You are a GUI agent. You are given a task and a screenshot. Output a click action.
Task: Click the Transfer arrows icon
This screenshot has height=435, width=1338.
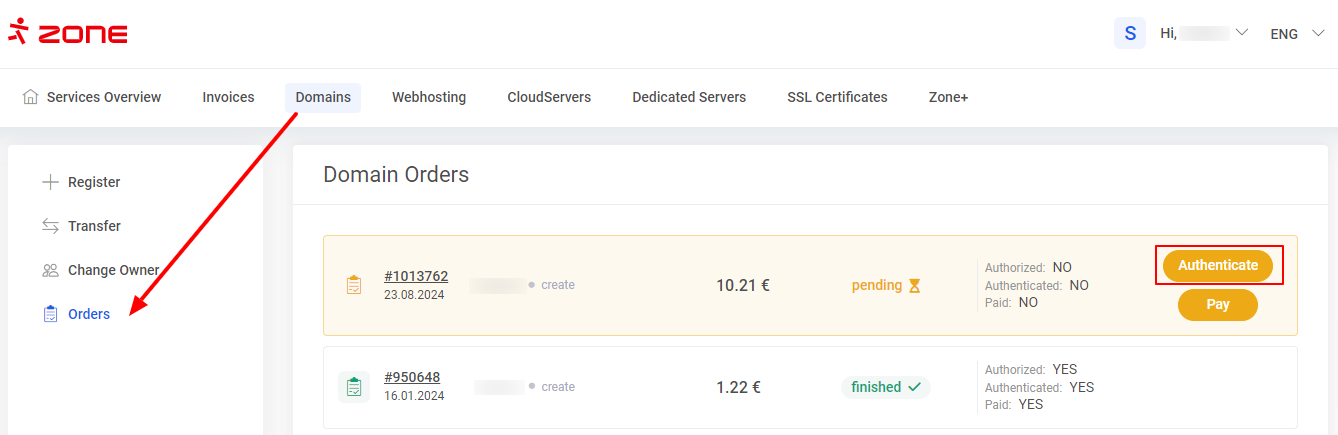click(x=50, y=226)
